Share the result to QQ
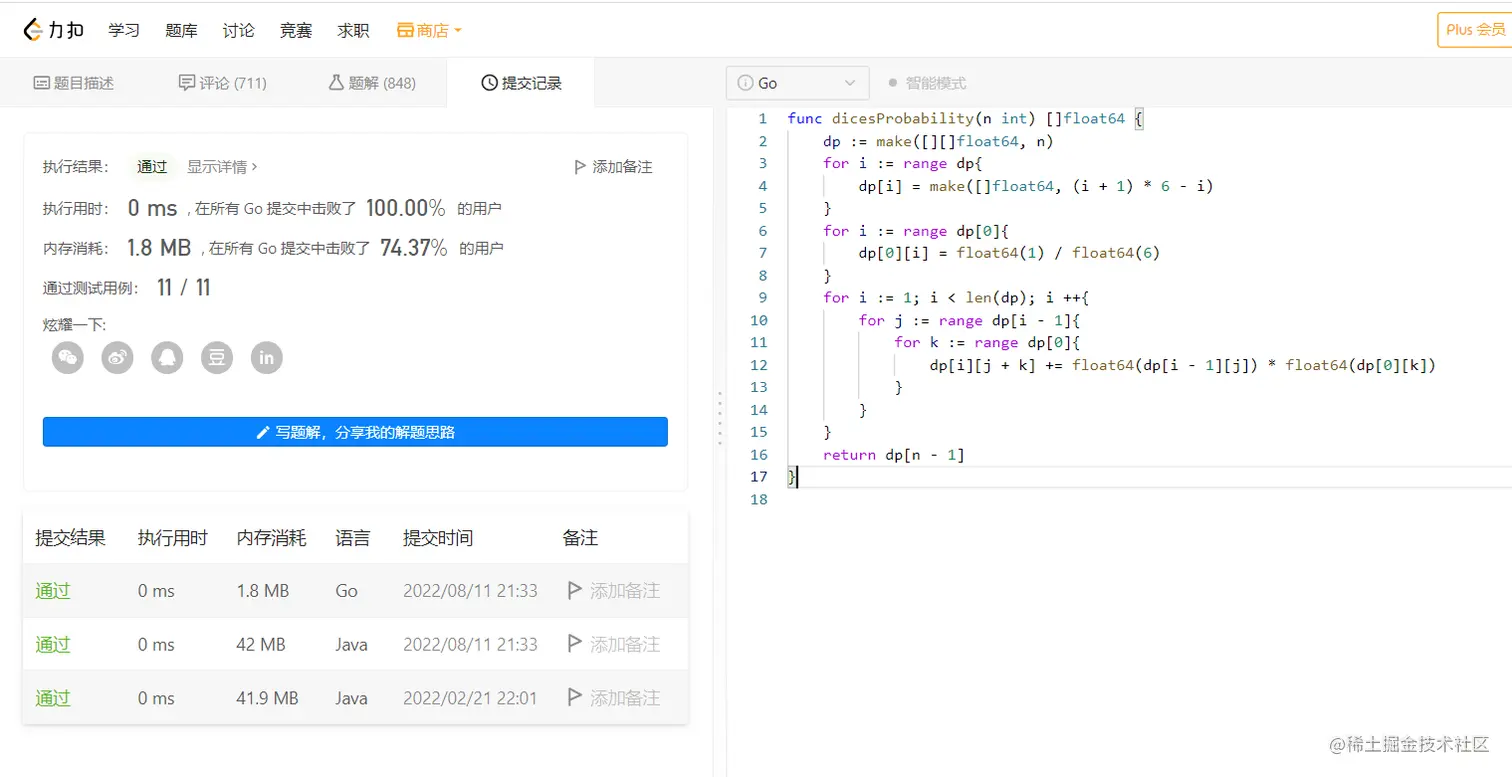Screen dimensions: 1512x777 pyautogui.click(x=167, y=357)
